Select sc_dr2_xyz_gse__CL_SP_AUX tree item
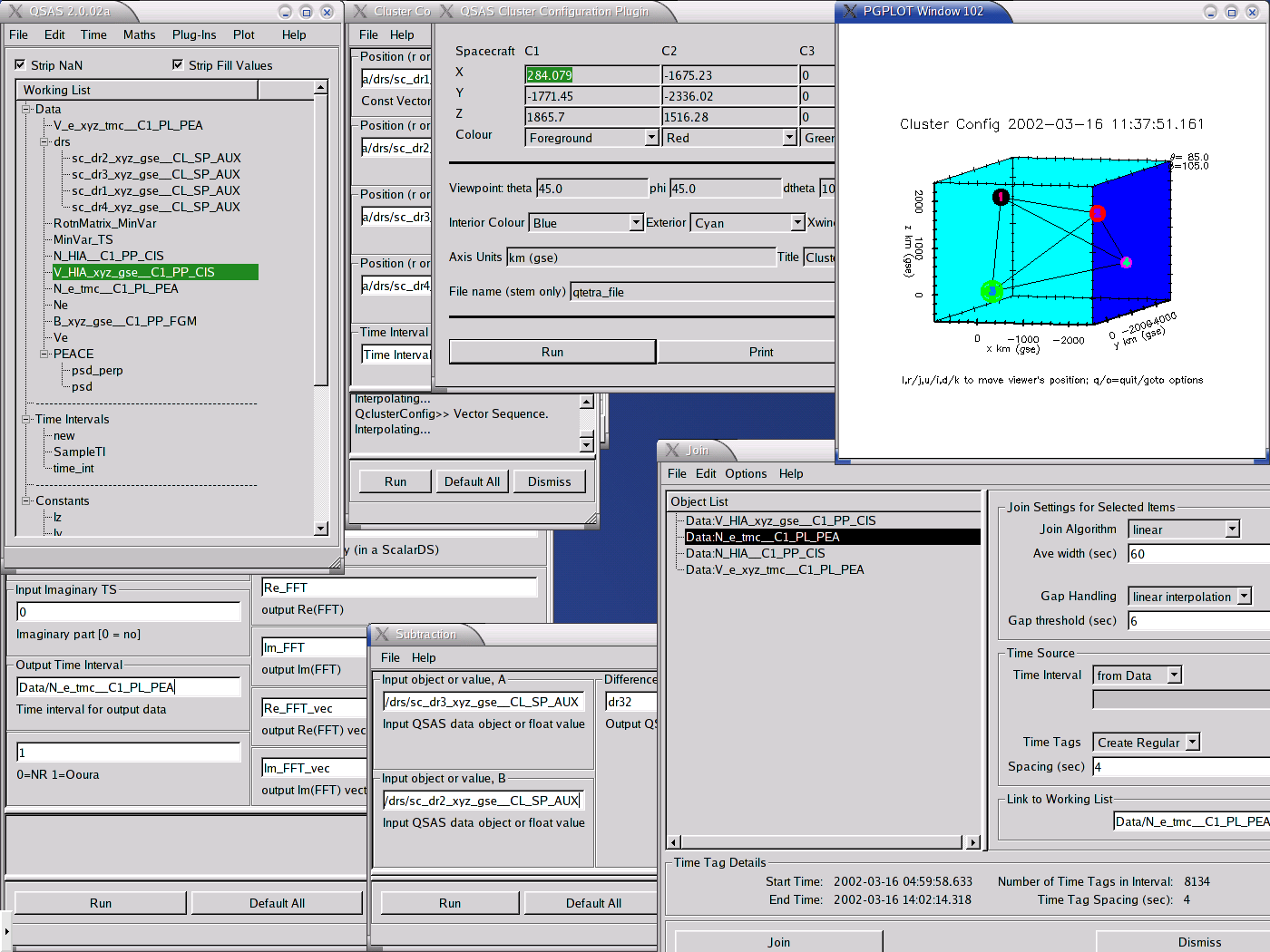This screenshot has width=1270, height=952. (x=156, y=158)
